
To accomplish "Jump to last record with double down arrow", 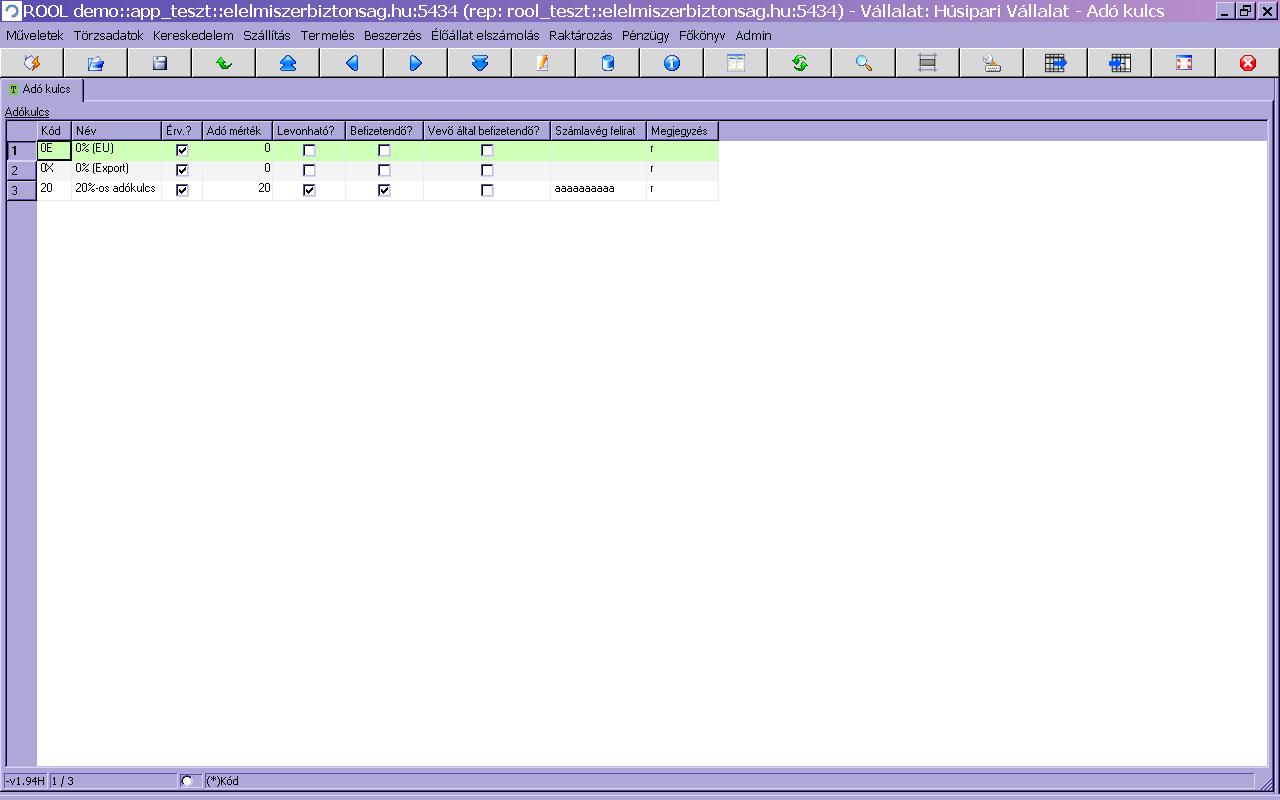I will click(480, 63).
